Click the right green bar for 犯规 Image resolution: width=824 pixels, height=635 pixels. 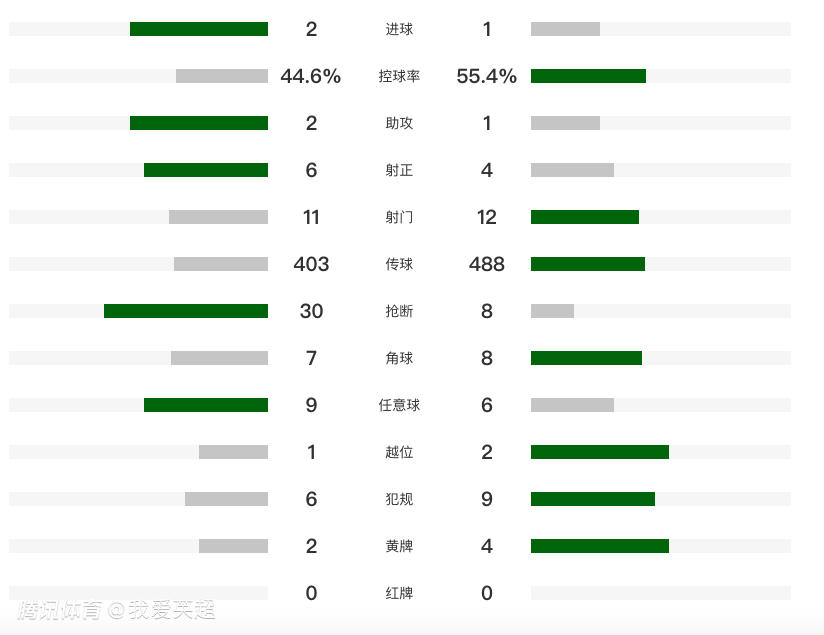pyautogui.click(x=593, y=499)
